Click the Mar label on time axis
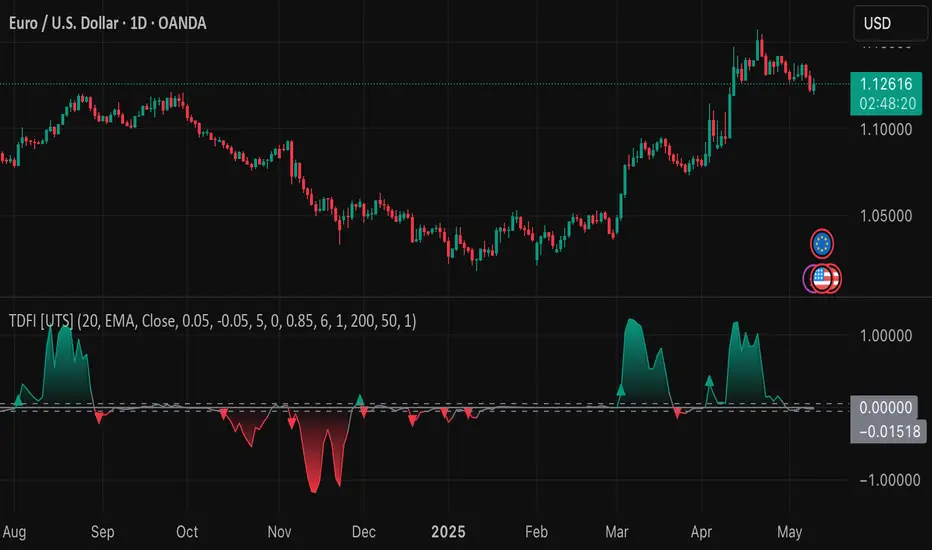 [x=616, y=532]
